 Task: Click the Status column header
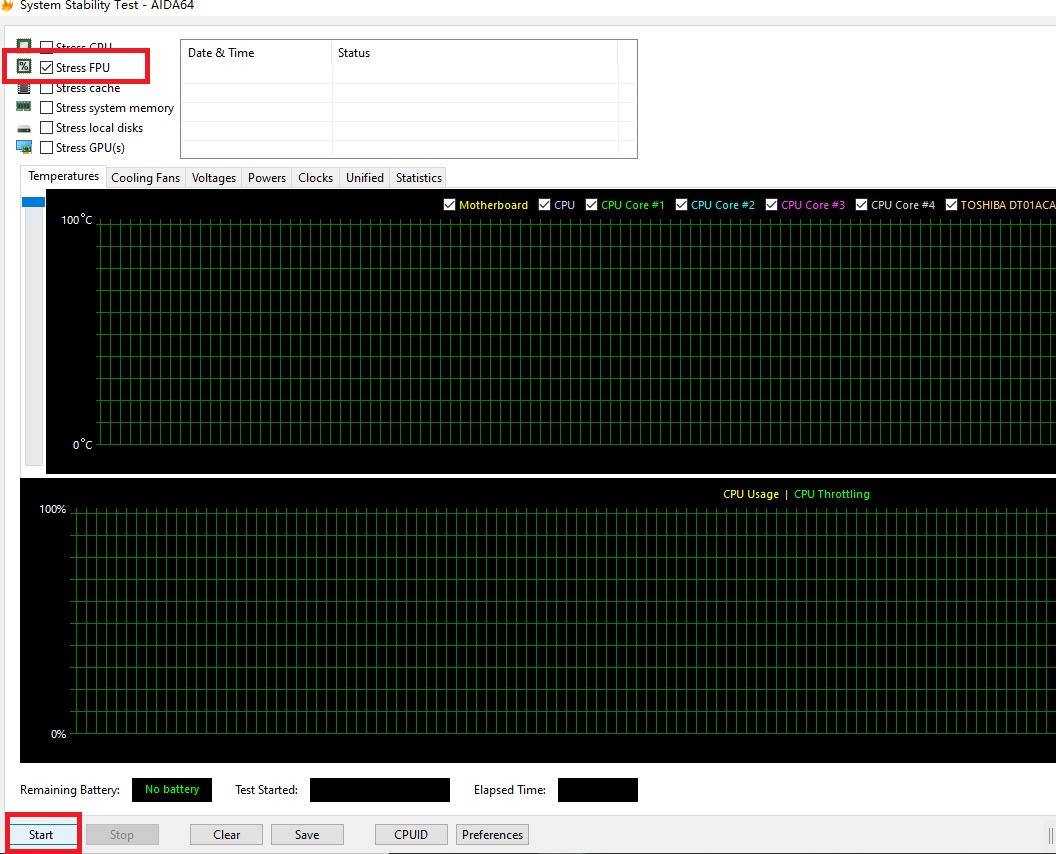click(475, 53)
